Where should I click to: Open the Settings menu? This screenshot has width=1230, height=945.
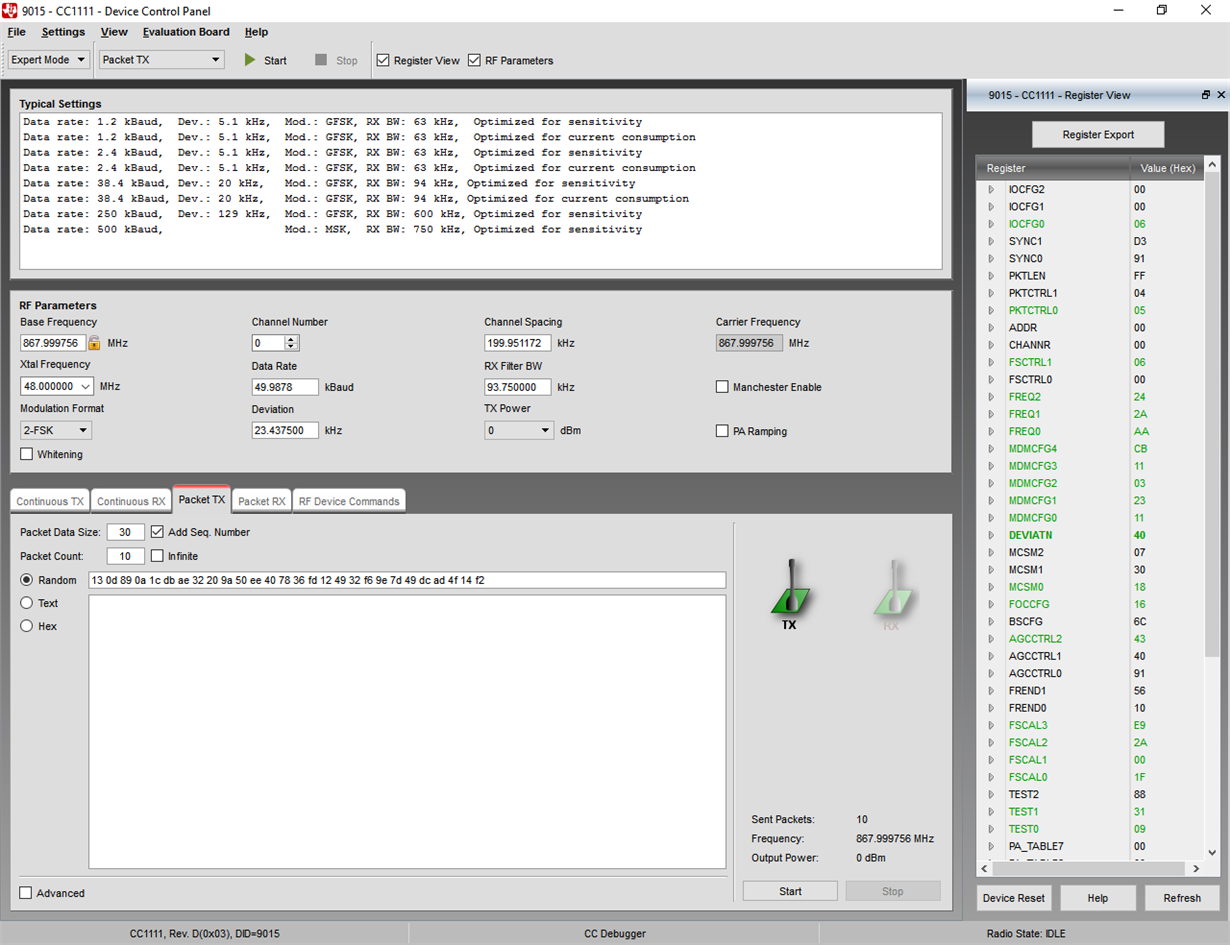[x=63, y=32]
